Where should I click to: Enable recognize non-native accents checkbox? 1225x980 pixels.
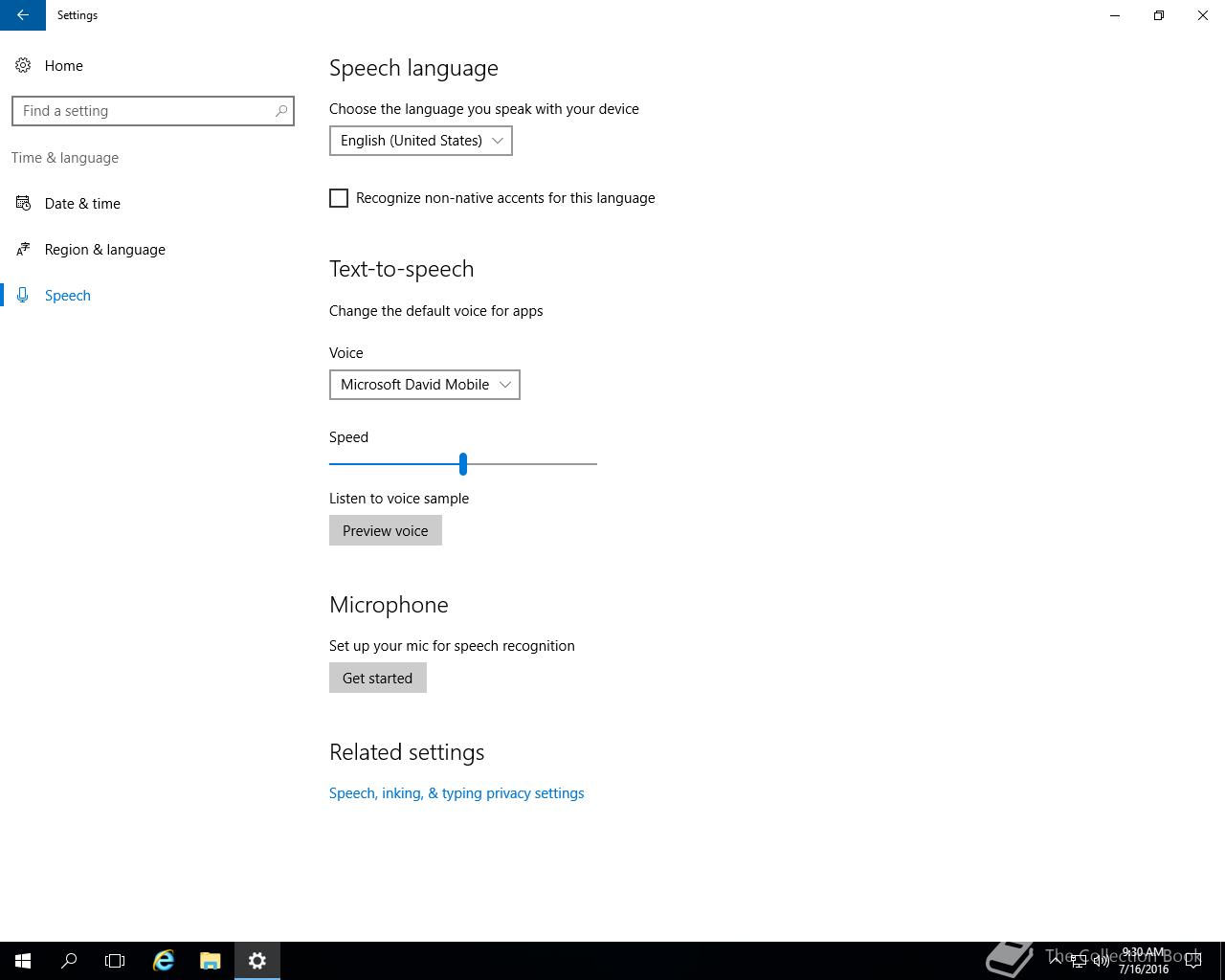coord(339,198)
